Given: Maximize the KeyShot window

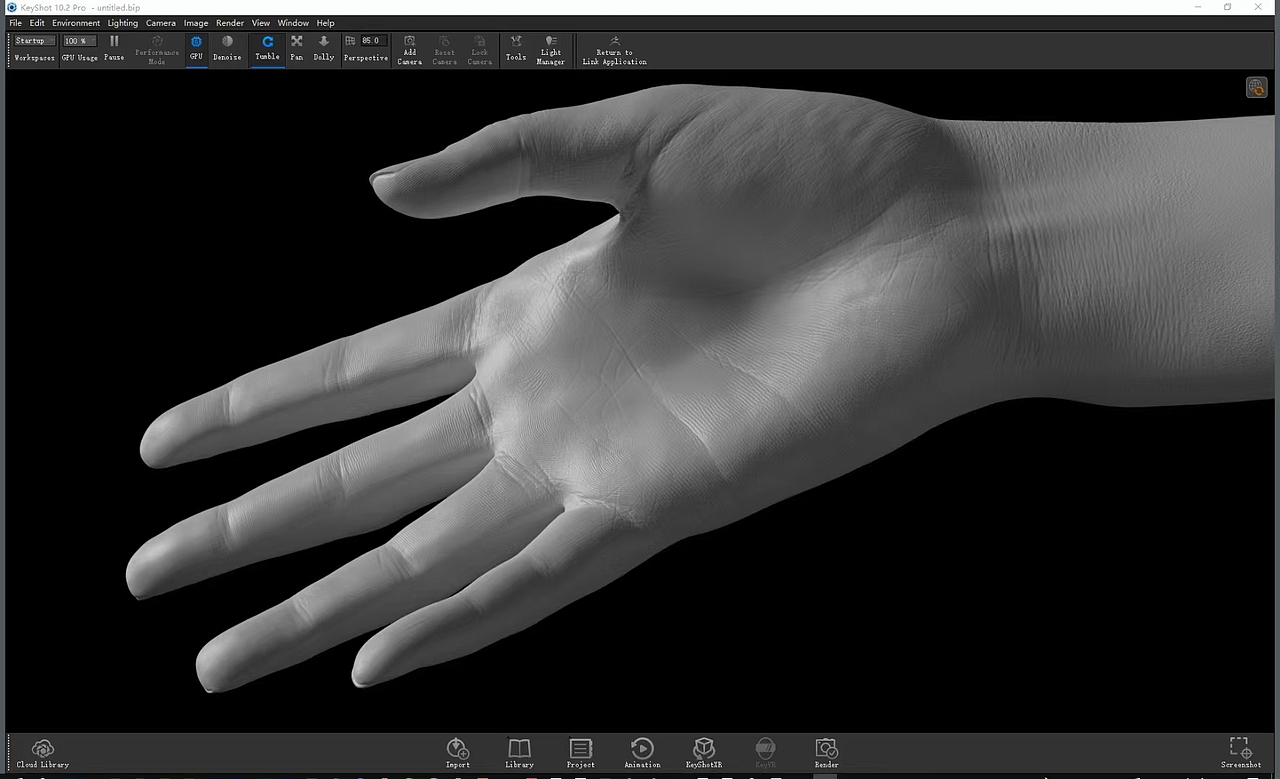Looking at the screenshot, I should point(1228,7).
